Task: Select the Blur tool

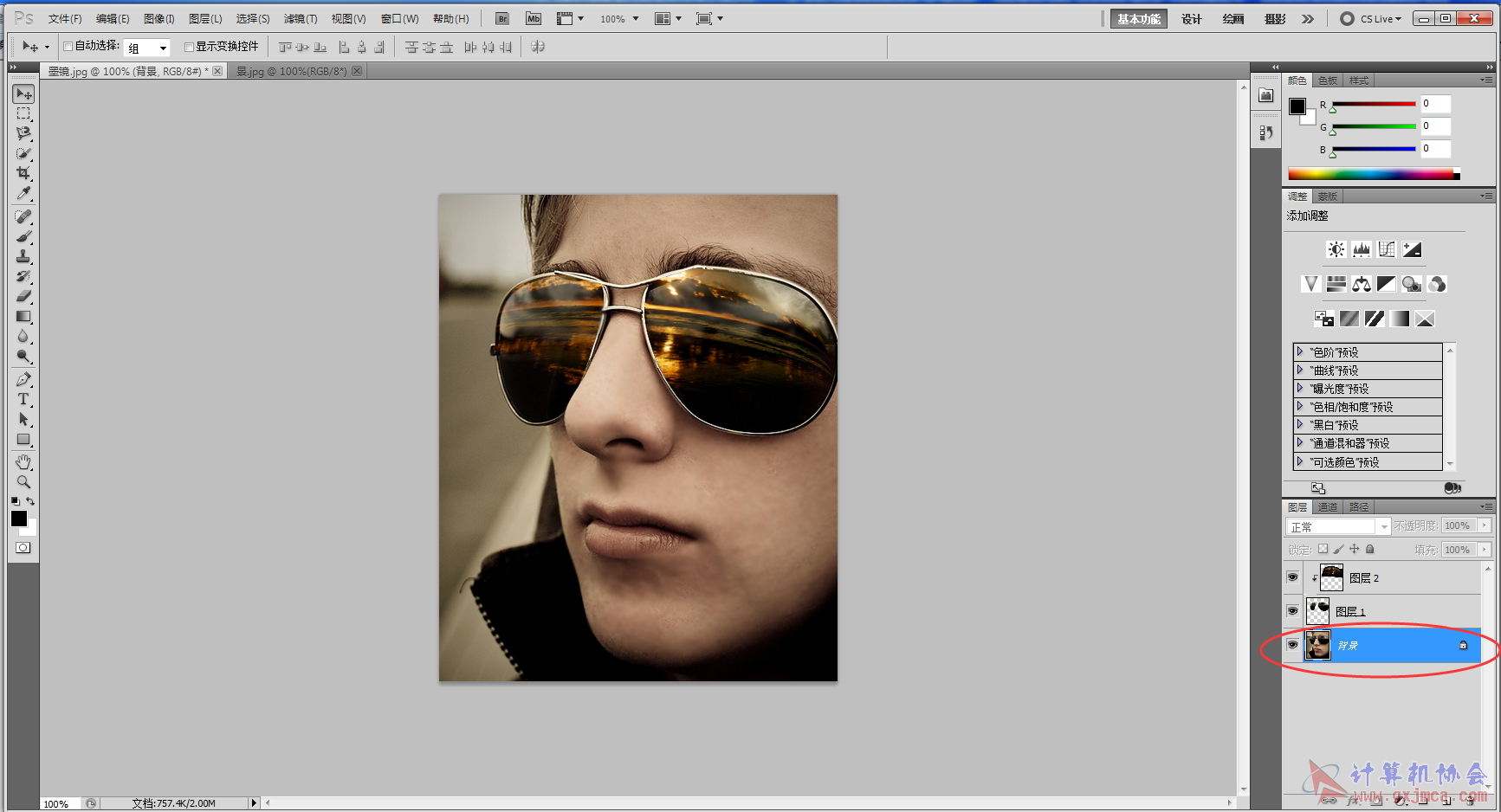Action: 23,336
